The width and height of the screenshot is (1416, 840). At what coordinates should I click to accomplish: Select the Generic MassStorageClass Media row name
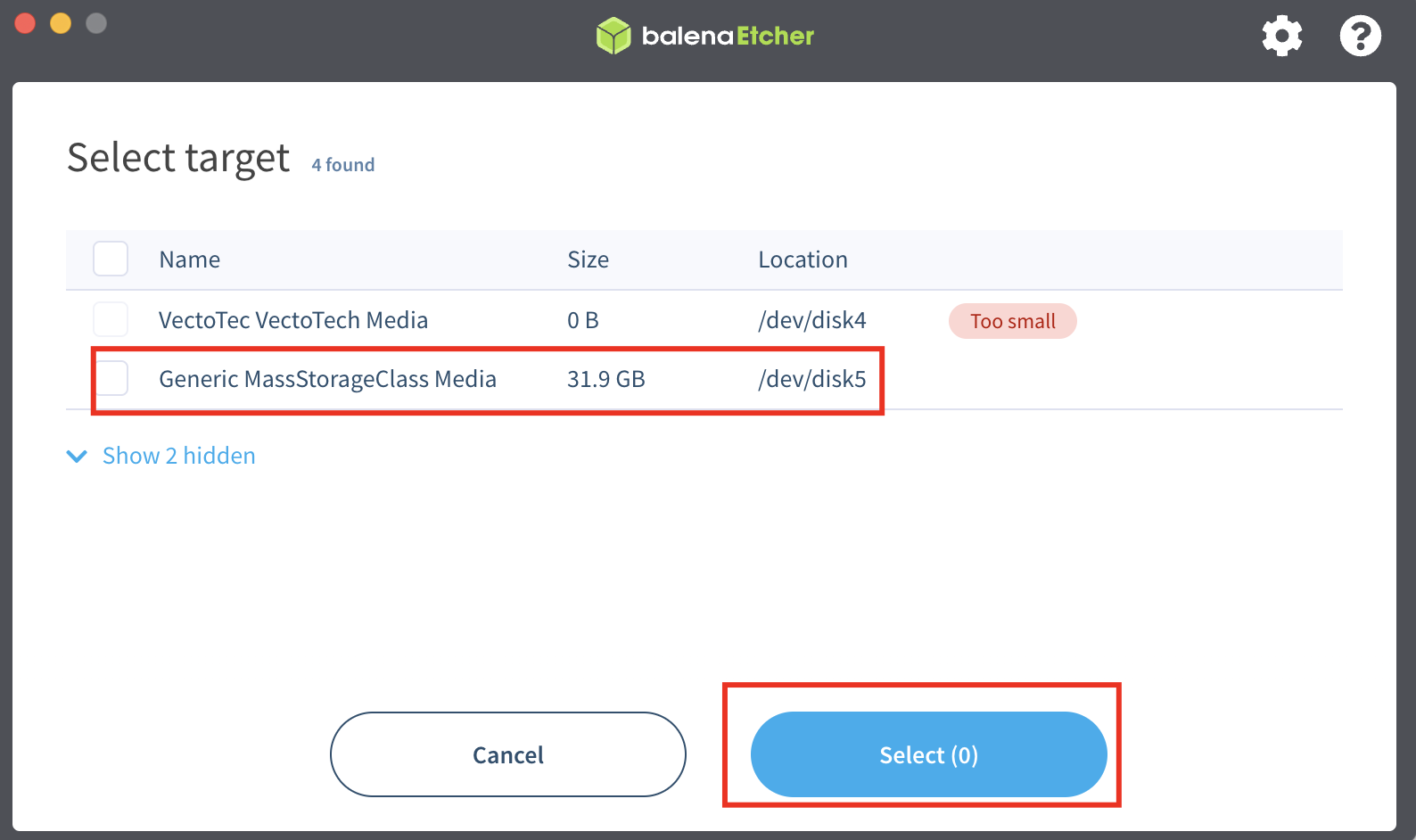point(327,379)
